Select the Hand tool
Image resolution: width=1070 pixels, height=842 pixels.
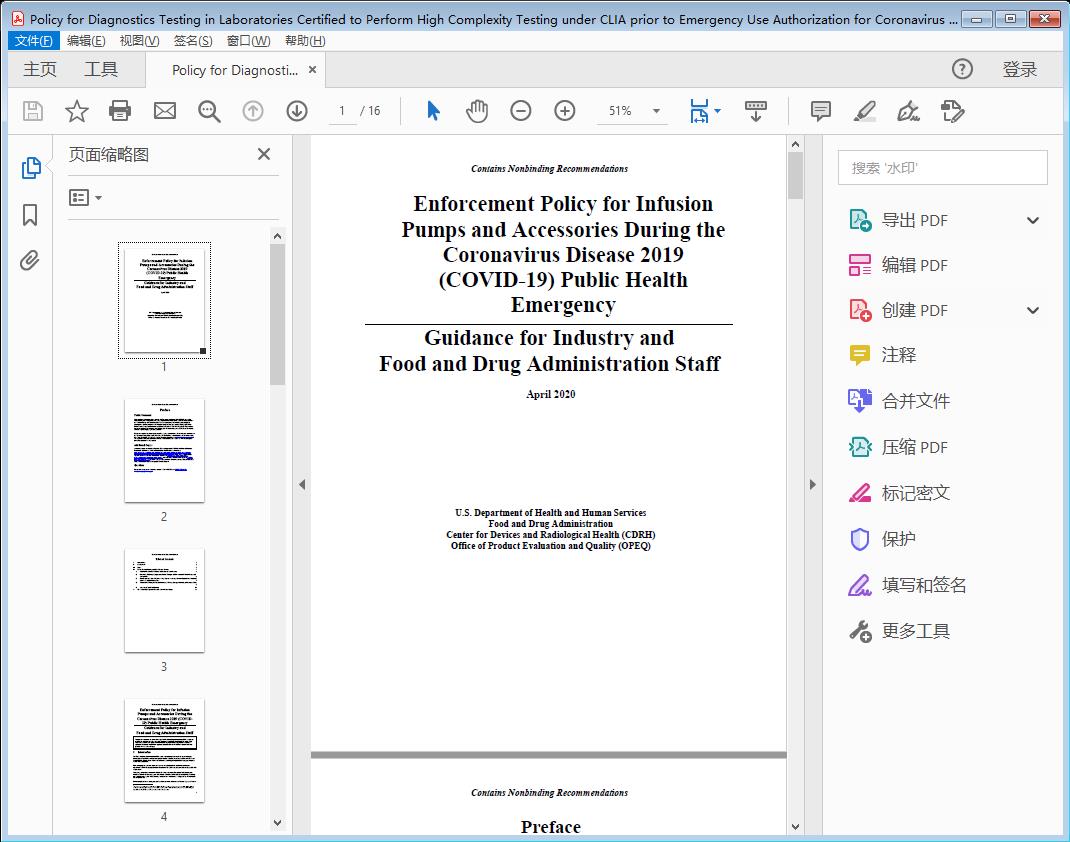click(x=477, y=111)
